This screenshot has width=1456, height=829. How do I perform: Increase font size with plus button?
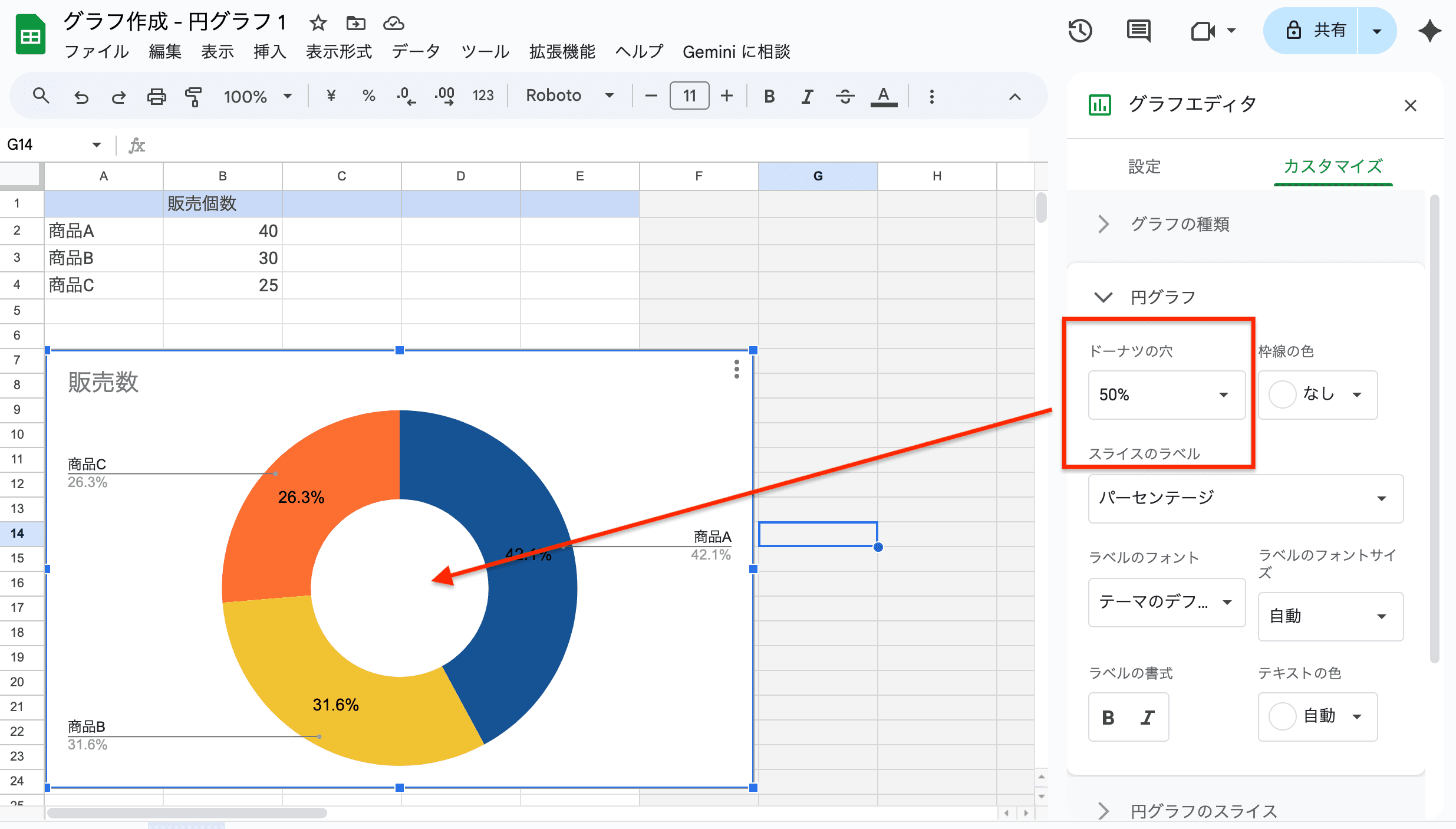(x=727, y=96)
